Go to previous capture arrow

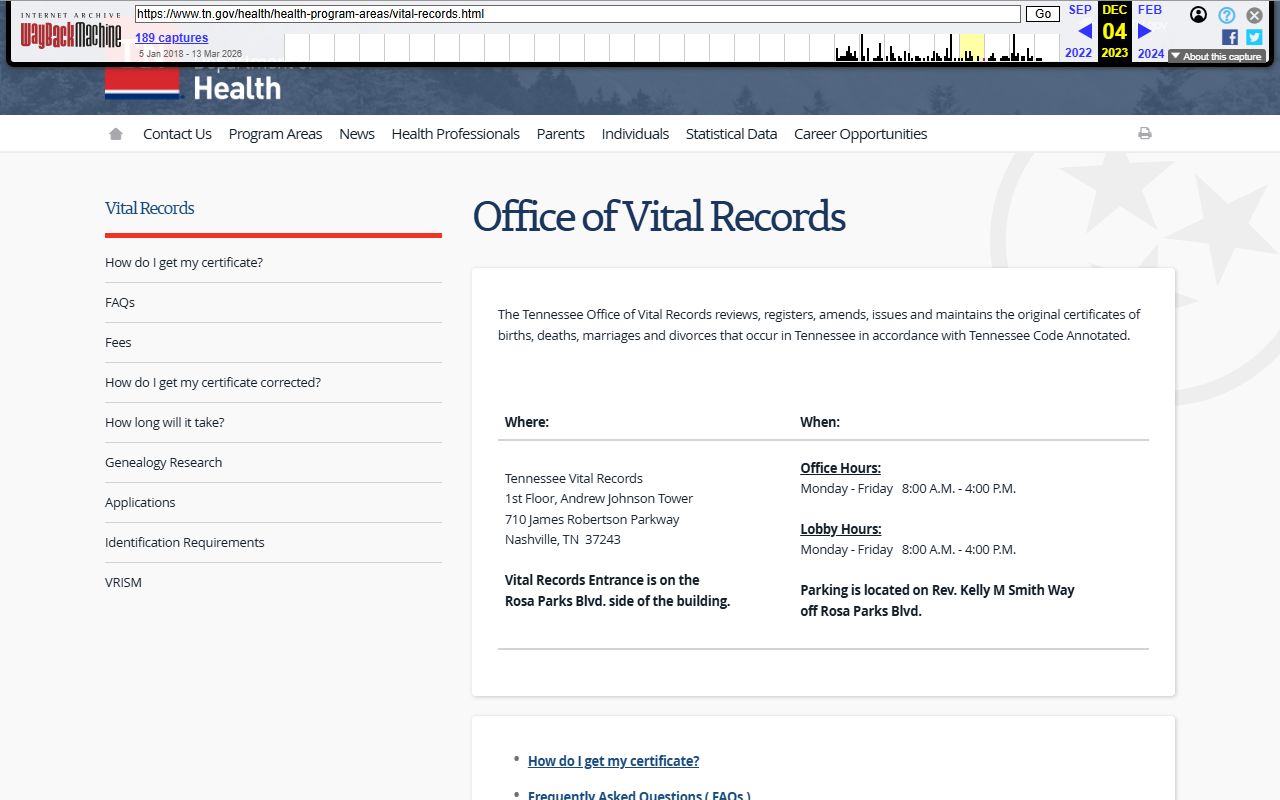coord(1085,31)
